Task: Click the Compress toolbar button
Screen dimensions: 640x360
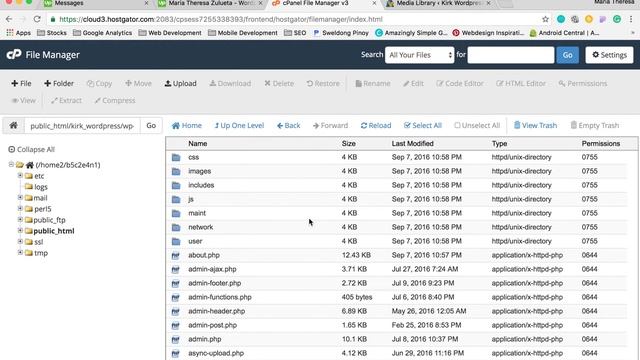Action: 115,100
